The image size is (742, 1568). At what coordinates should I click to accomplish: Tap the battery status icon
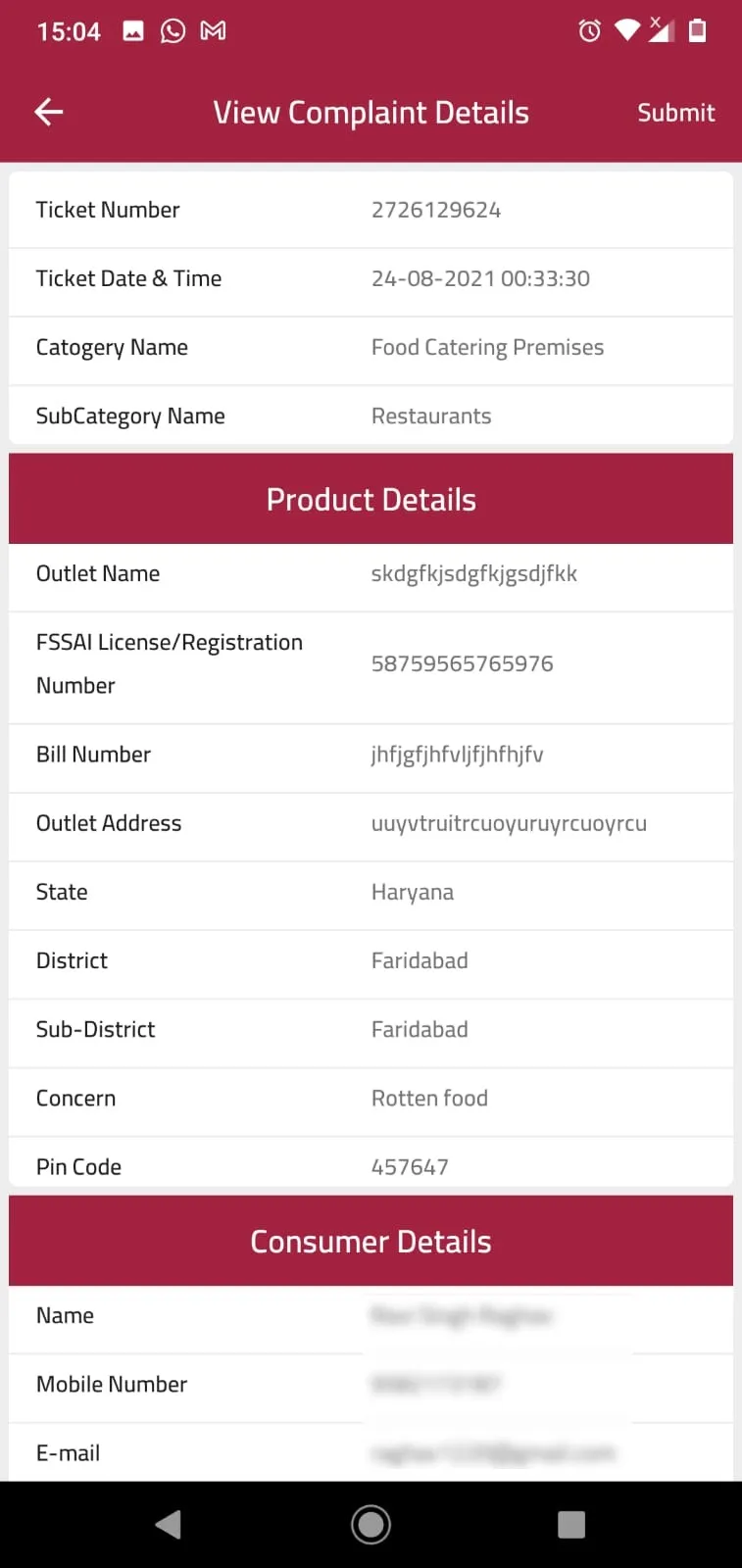click(699, 30)
